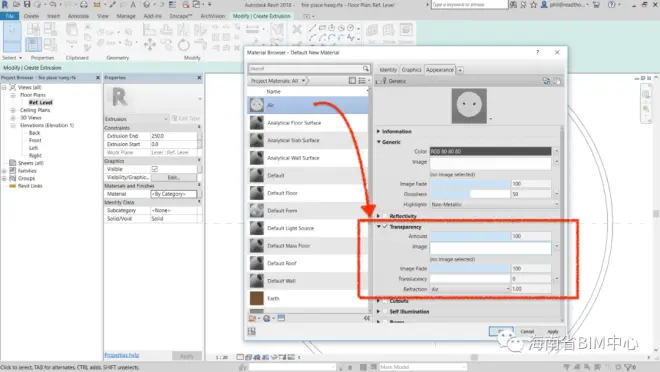This screenshot has height=372, width=660.
Task: Click the Save icon in quick access toolbar
Action: coord(27,5)
